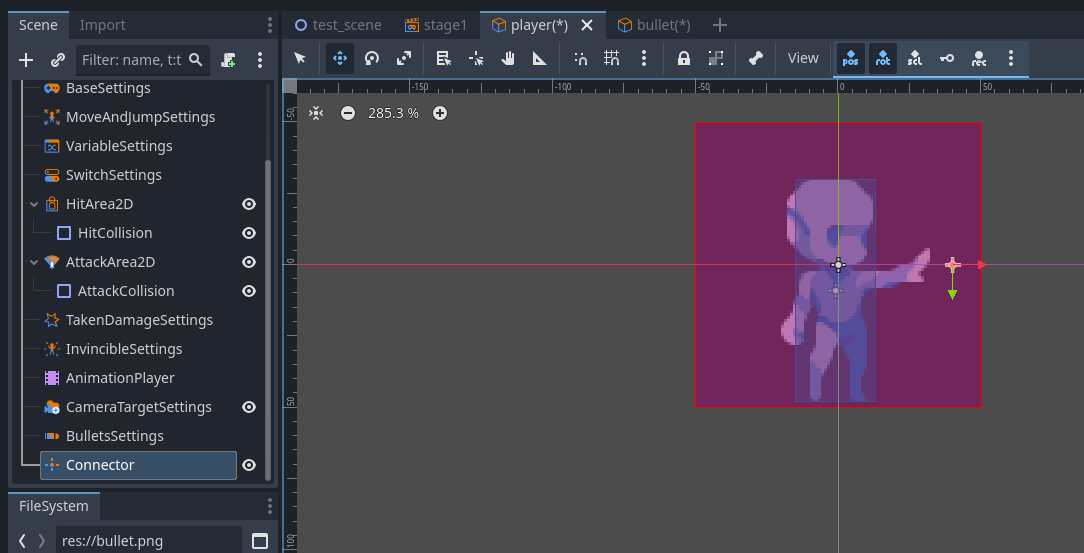The image size is (1084, 553).
Task: Switch to test_scene tab
Action: [x=337, y=25]
